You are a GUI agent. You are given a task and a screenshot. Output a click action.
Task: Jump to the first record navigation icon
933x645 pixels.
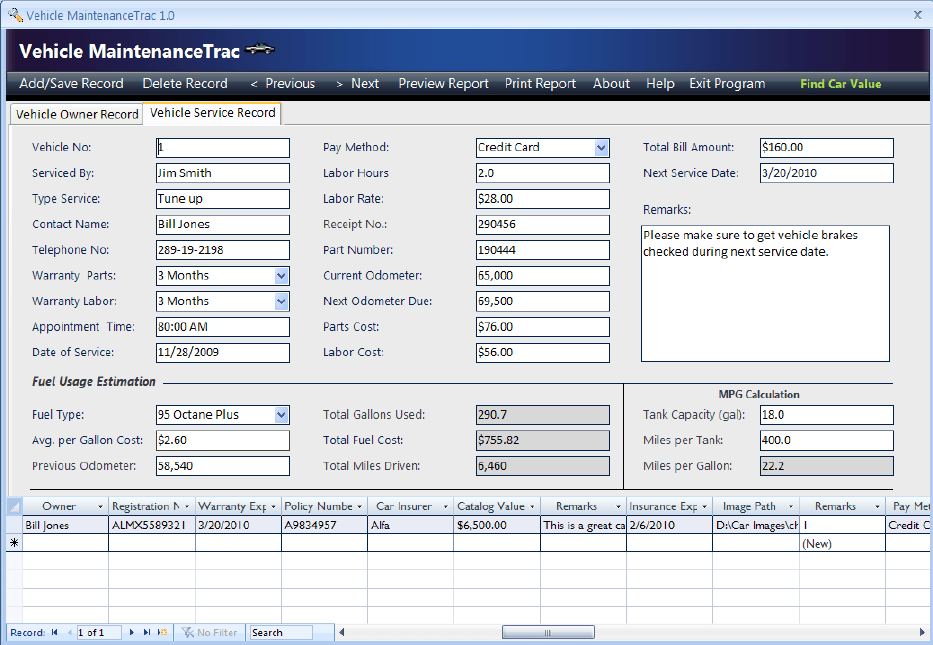(x=55, y=632)
